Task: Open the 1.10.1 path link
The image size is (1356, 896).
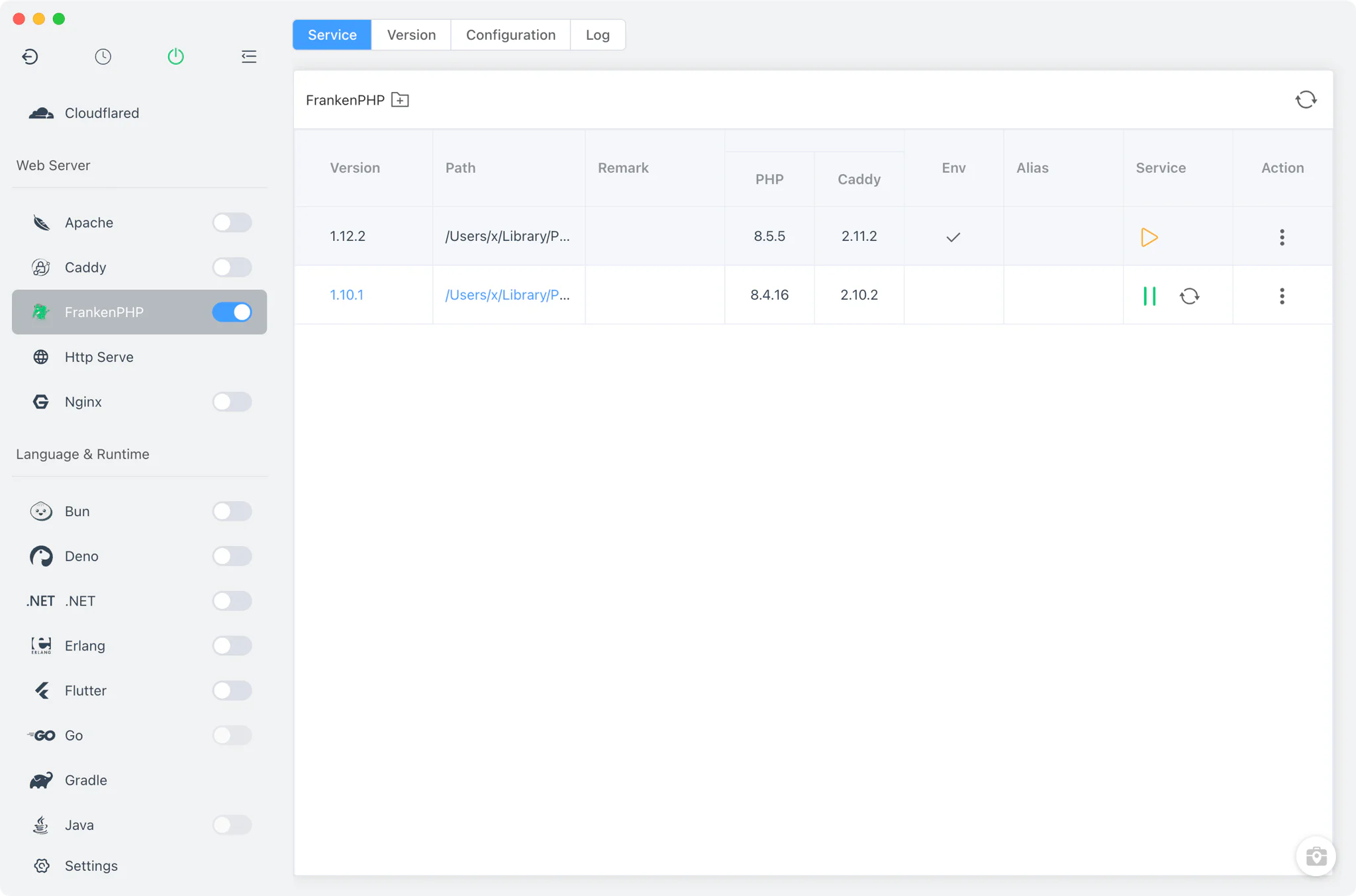Action: click(x=507, y=294)
